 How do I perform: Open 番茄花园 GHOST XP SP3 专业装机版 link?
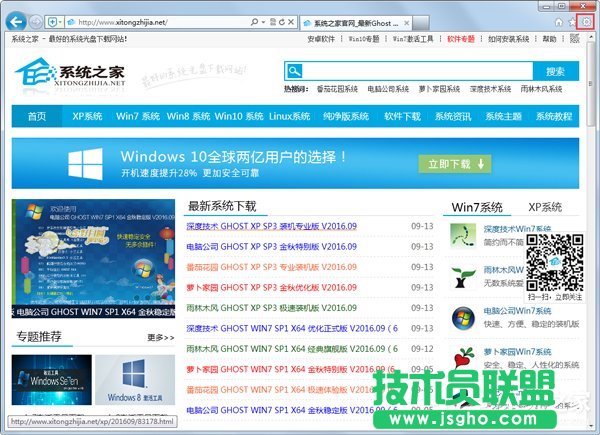point(272,267)
